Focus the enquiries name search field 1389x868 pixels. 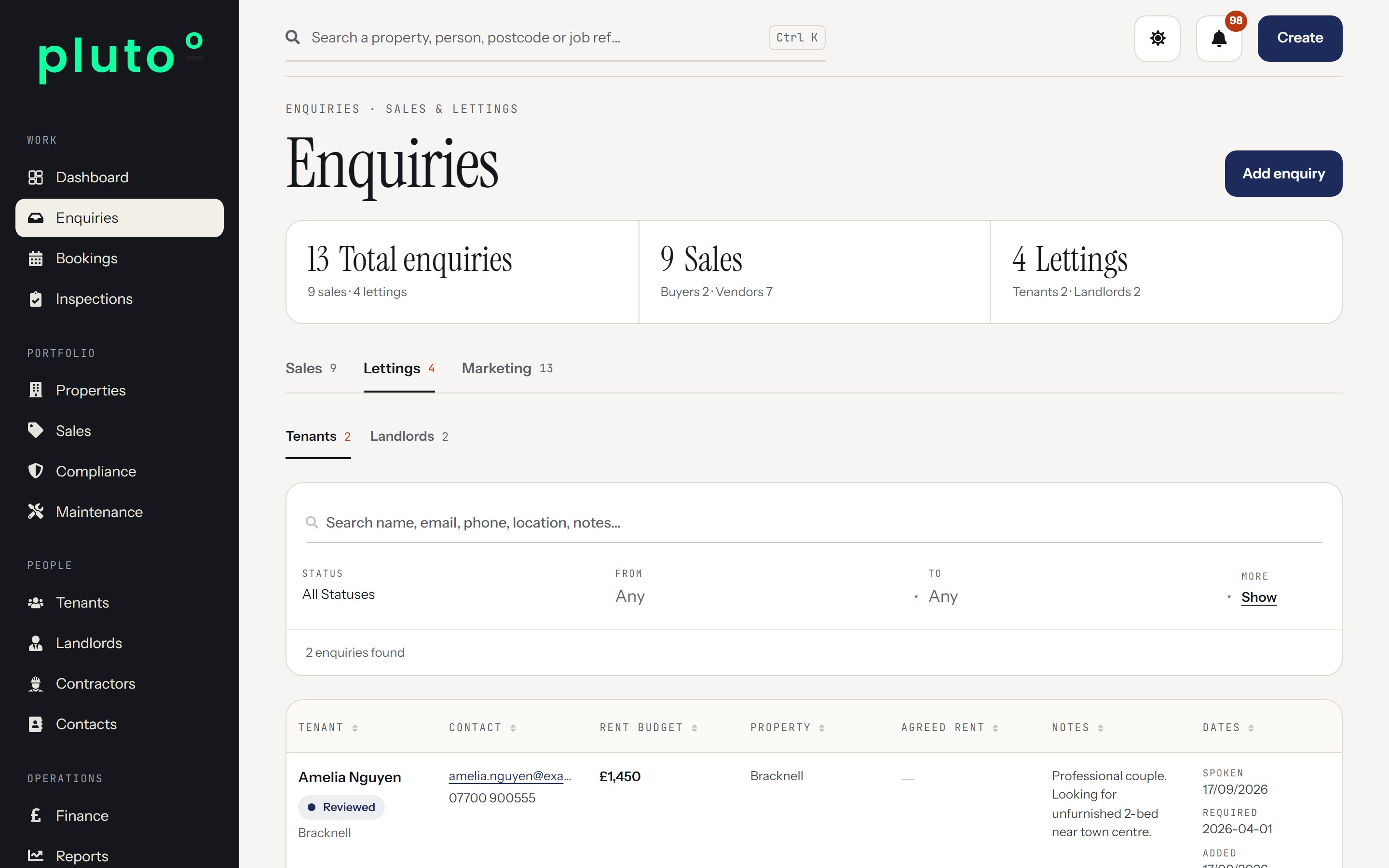click(x=813, y=523)
